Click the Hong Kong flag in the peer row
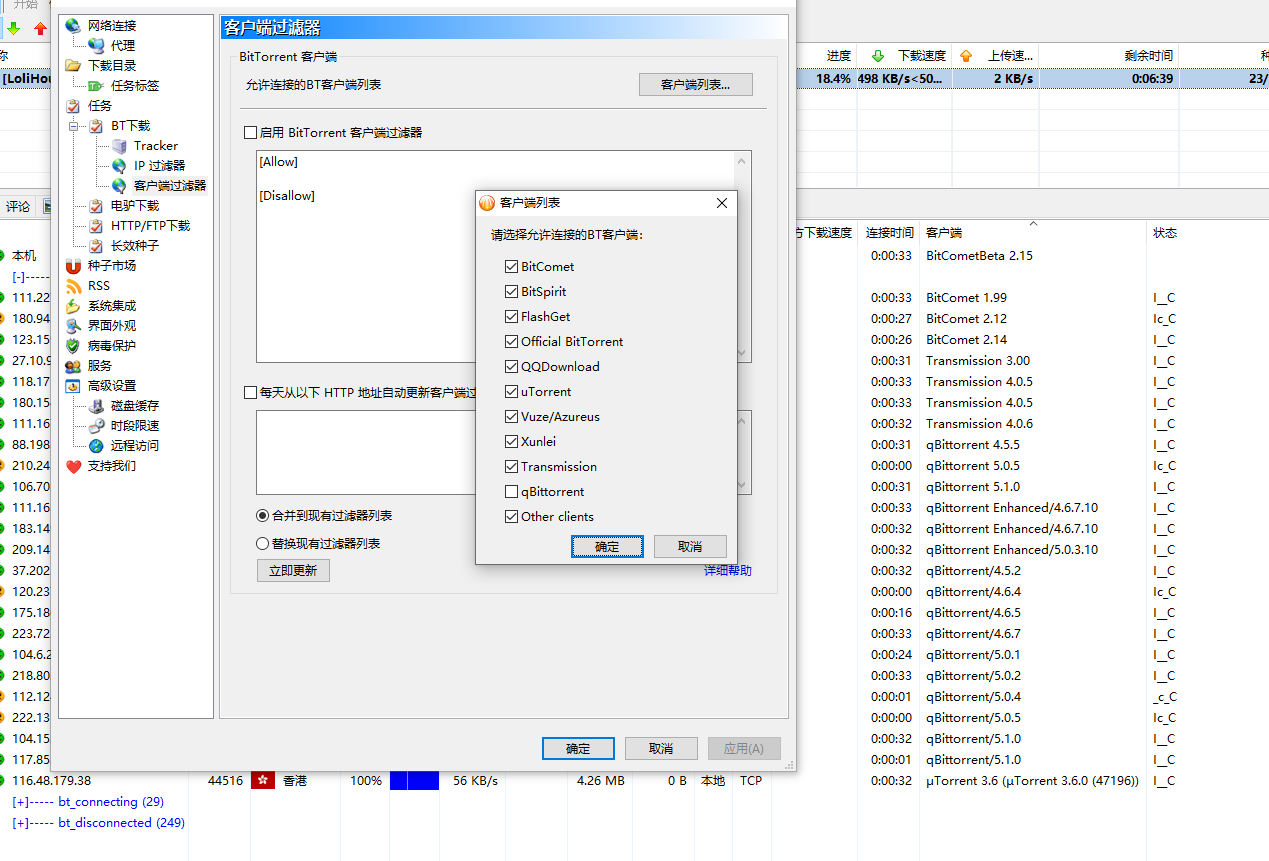 (x=263, y=780)
